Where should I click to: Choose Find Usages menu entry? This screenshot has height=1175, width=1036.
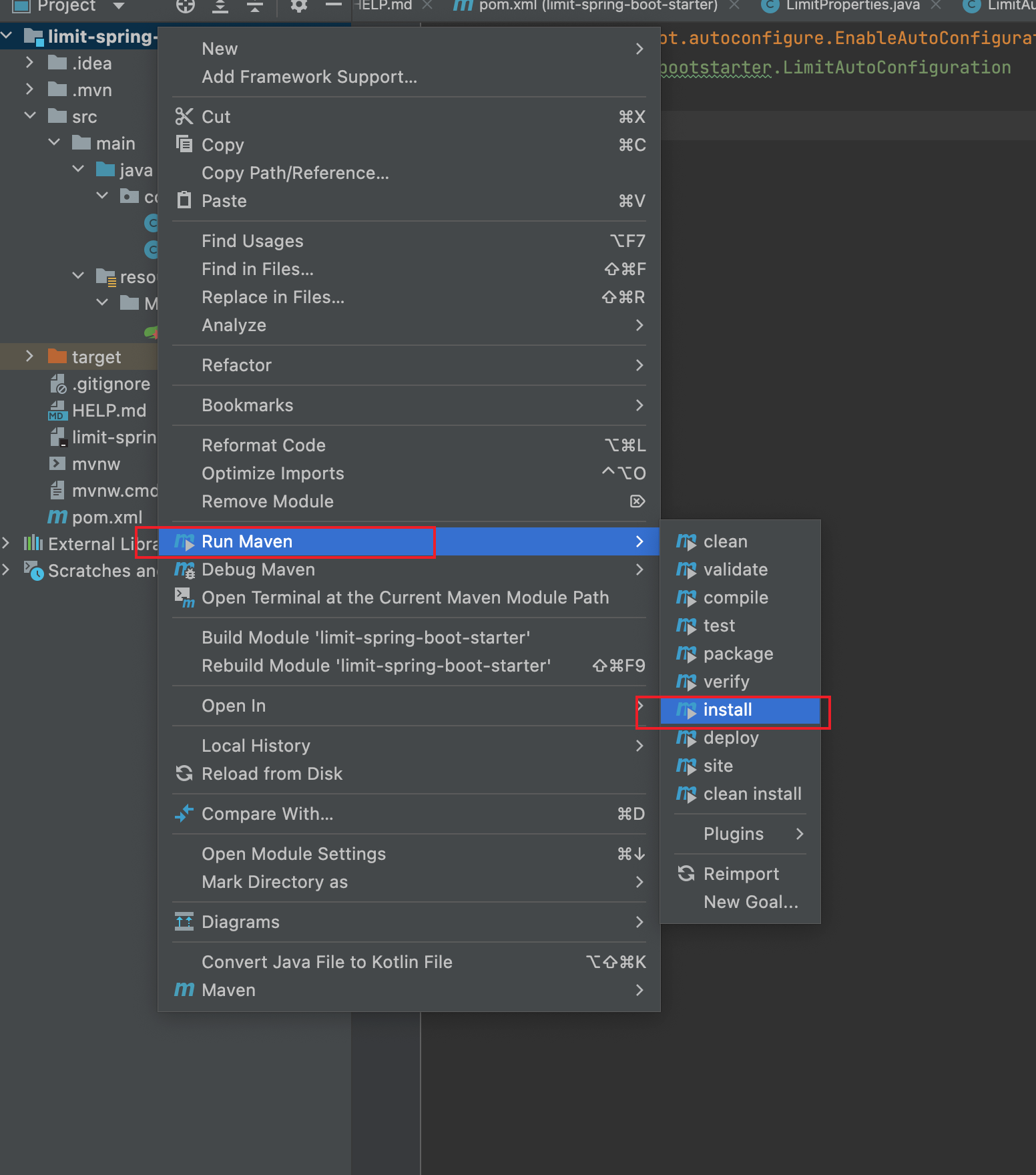pos(409,241)
